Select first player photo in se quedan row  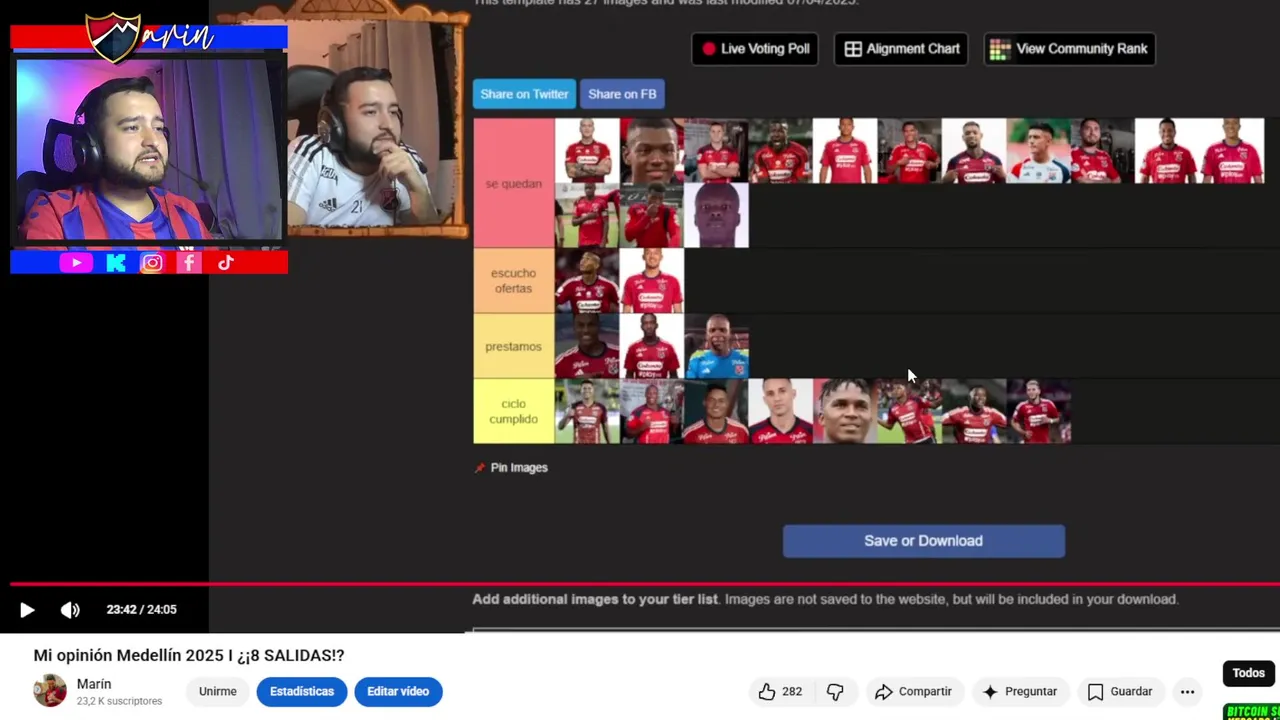coord(587,151)
